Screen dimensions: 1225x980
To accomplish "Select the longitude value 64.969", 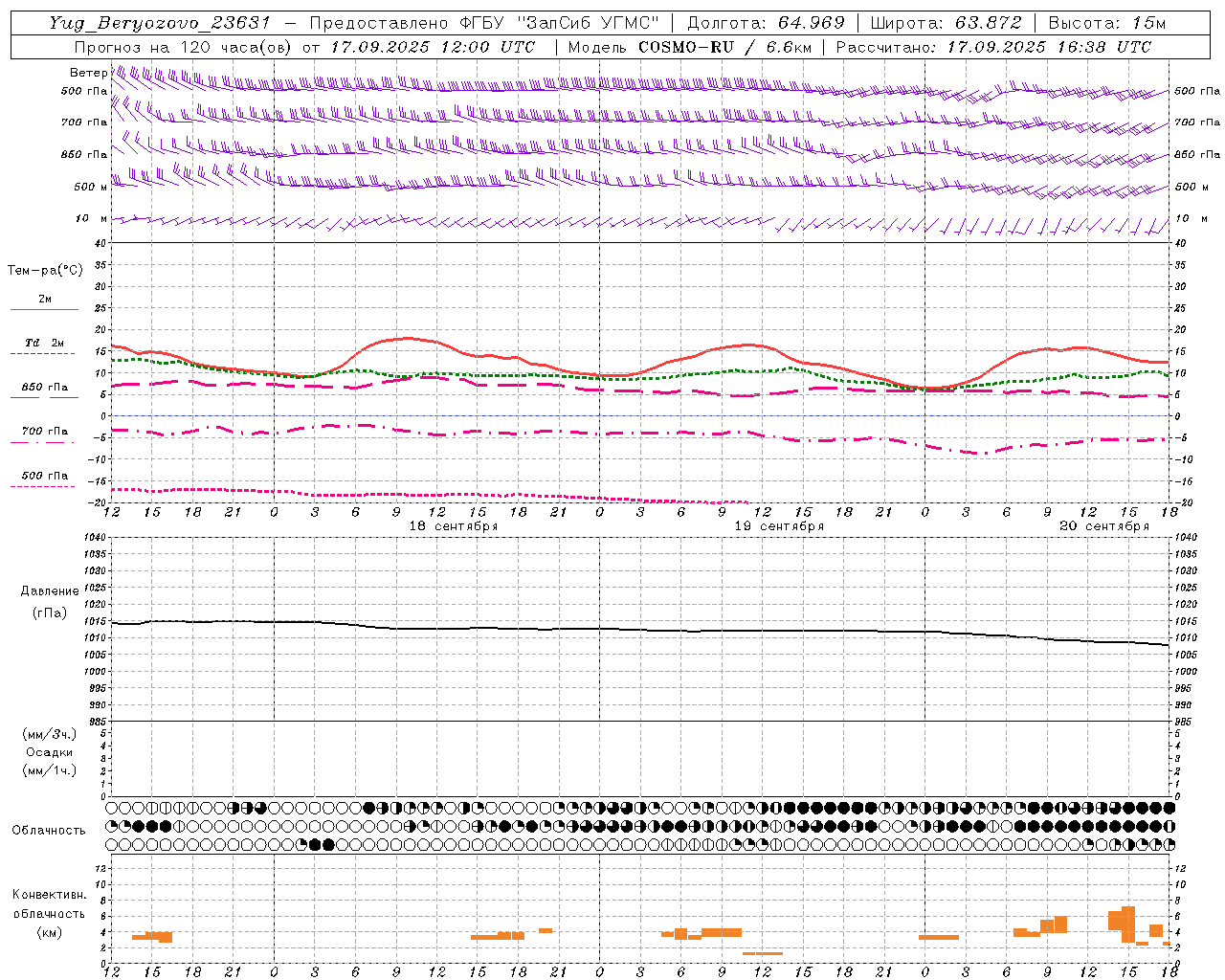I will (x=811, y=23).
